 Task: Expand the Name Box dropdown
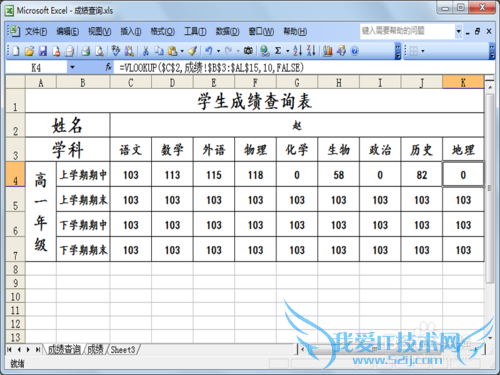coord(72,67)
